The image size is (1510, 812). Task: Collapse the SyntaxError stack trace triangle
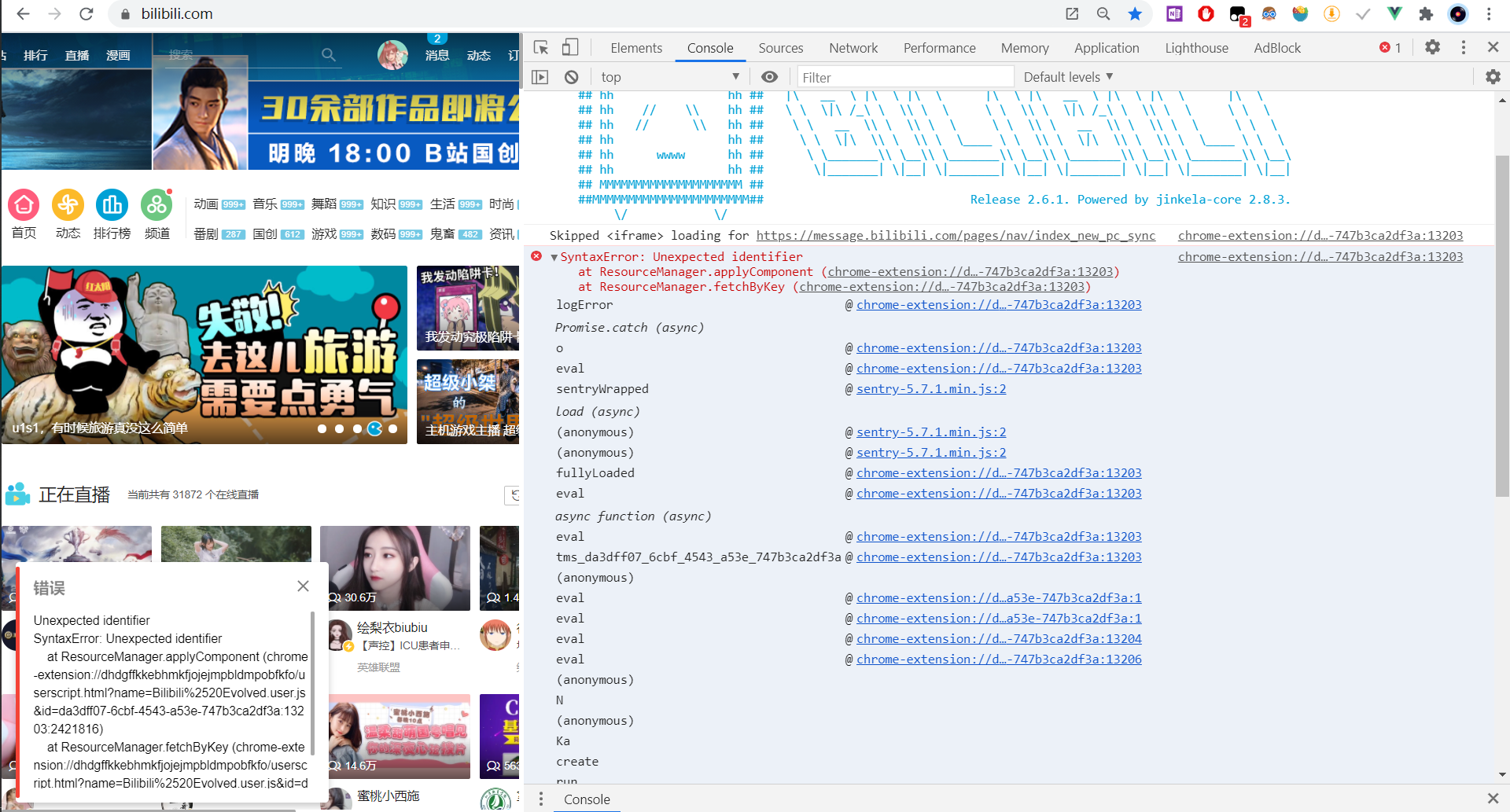pyautogui.click(x=554, y=256)
